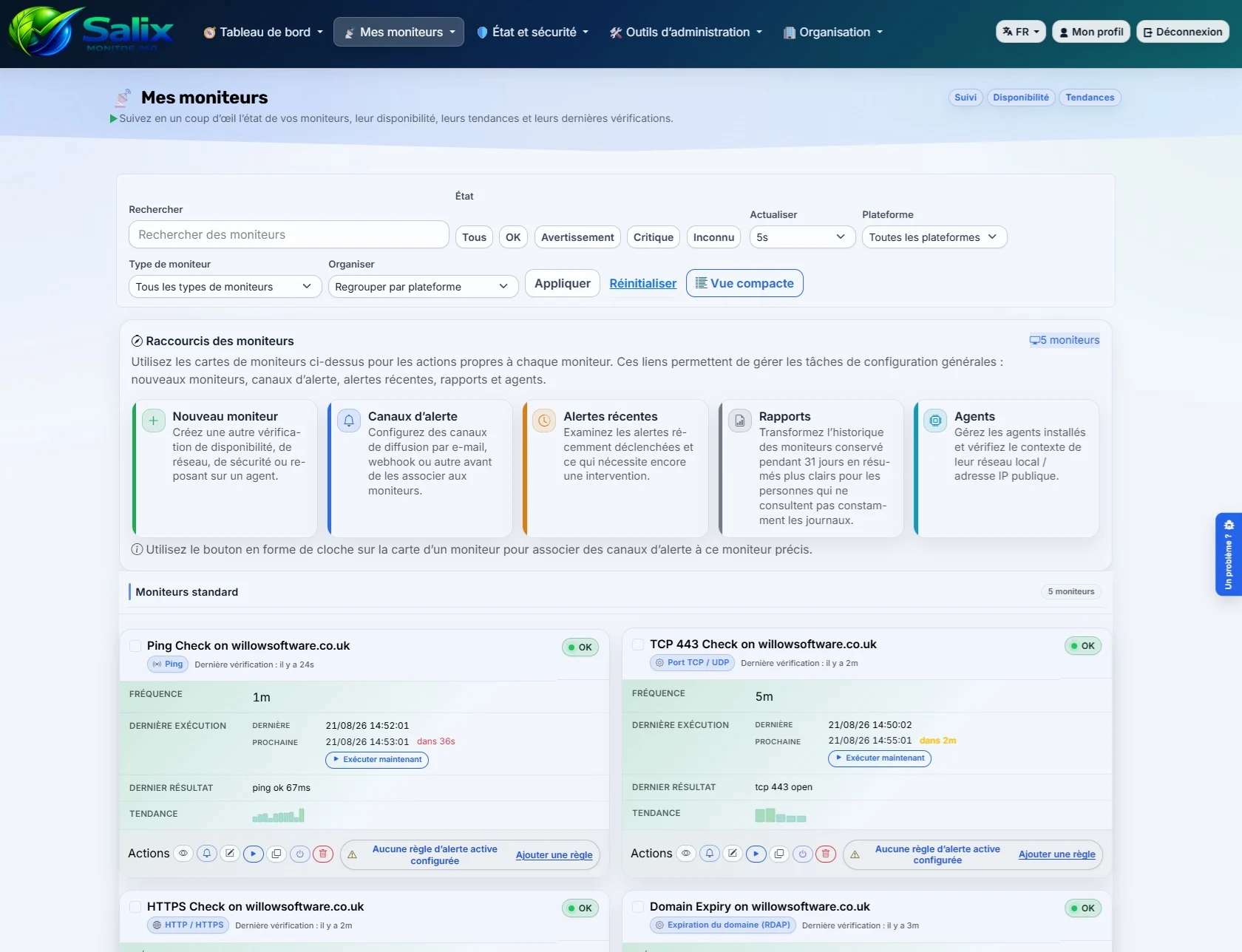Tick the checkbox beside Ping Check on willowsoftware.co.uk

(x=135, y=646)
